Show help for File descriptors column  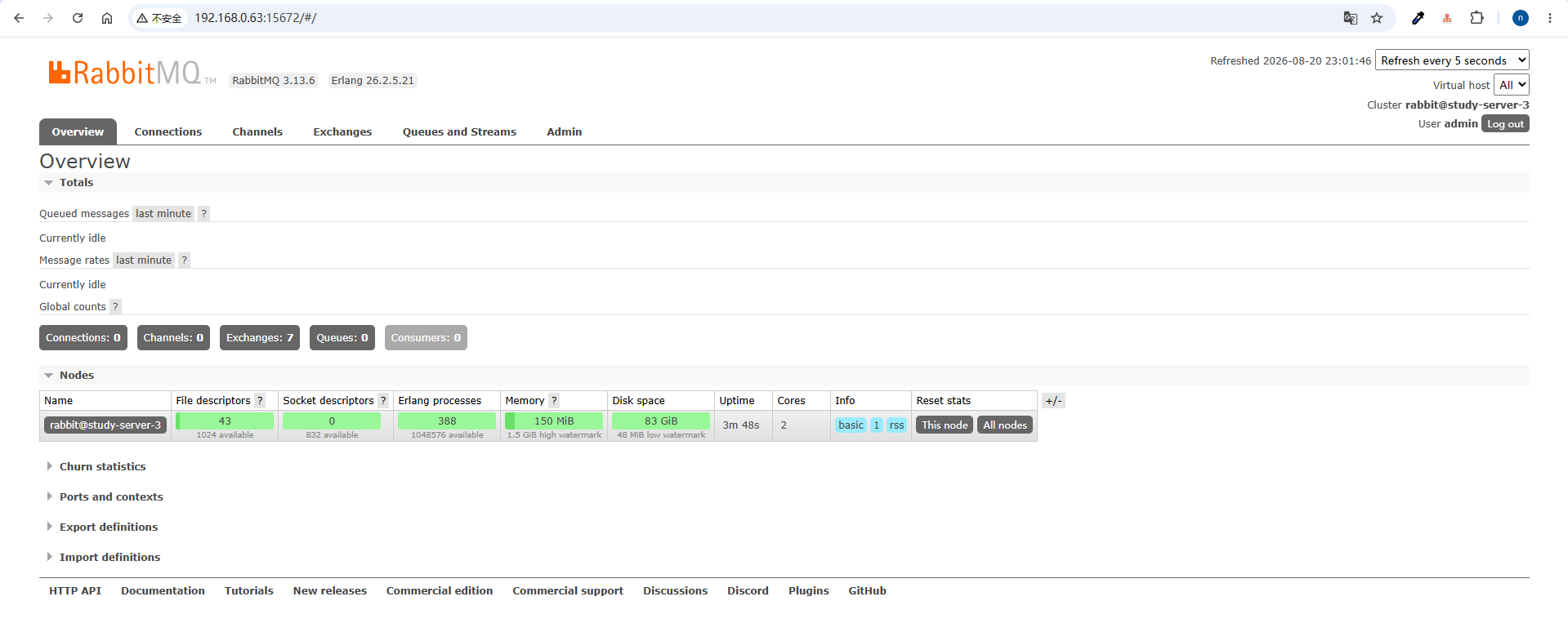point(260,401)
